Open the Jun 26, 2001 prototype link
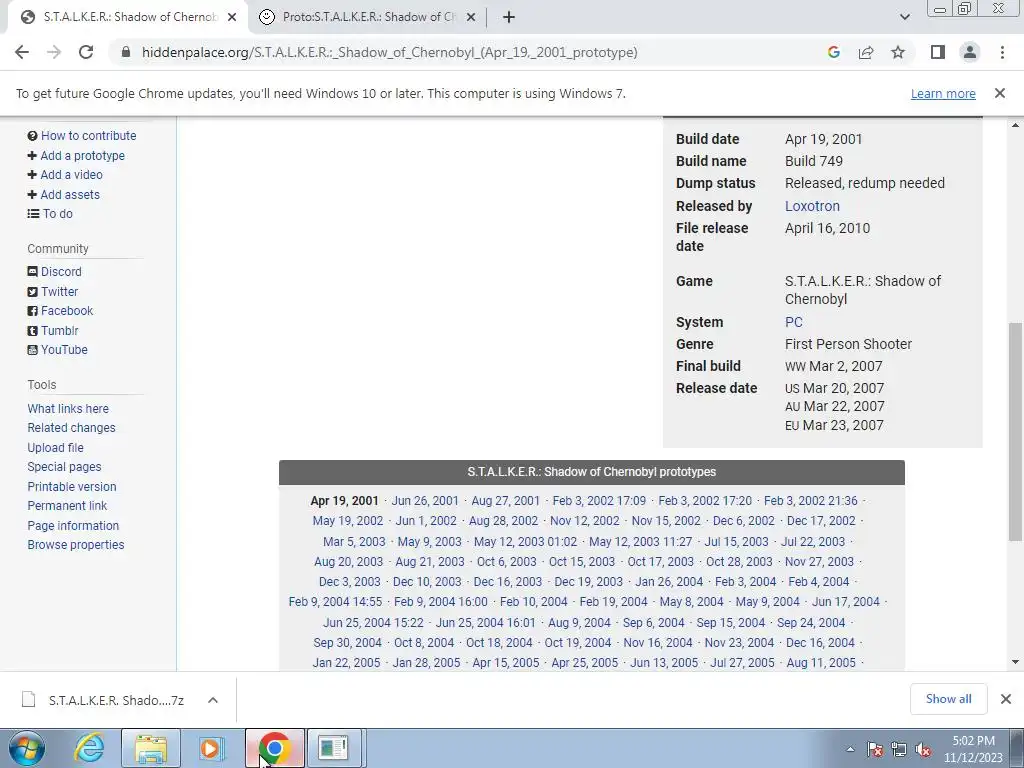 (x=424, y=501)
